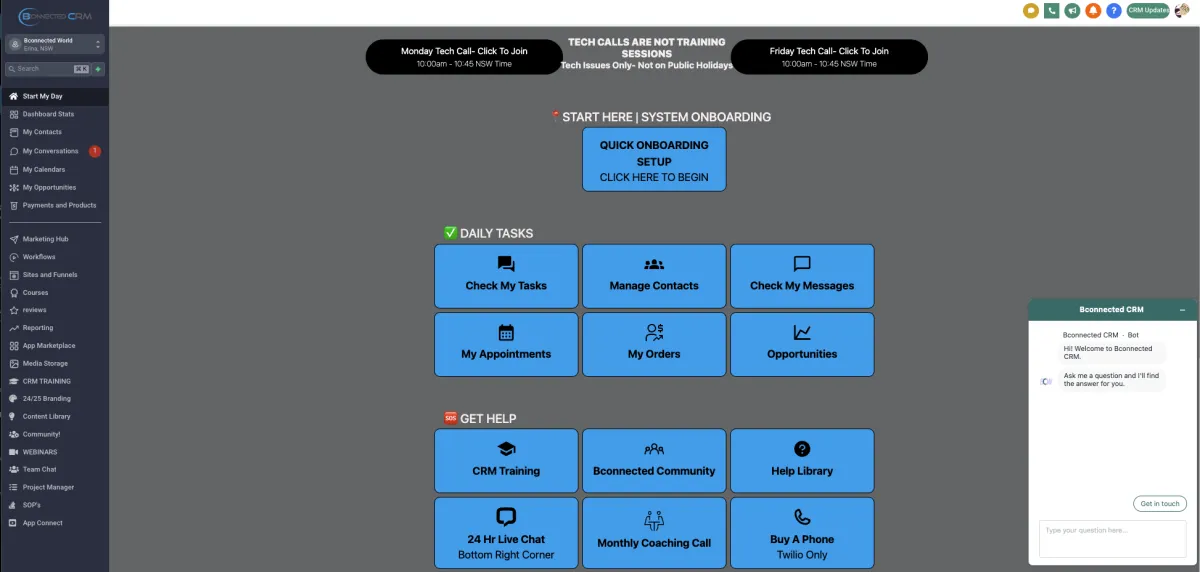This screenshot has width=1200, height=572.
Task: Open the Manage Contacts tile
Action: coord(654,276)
